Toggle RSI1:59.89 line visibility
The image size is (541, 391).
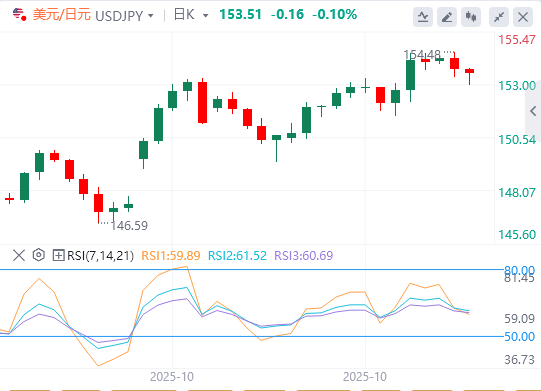click(171, 255)
